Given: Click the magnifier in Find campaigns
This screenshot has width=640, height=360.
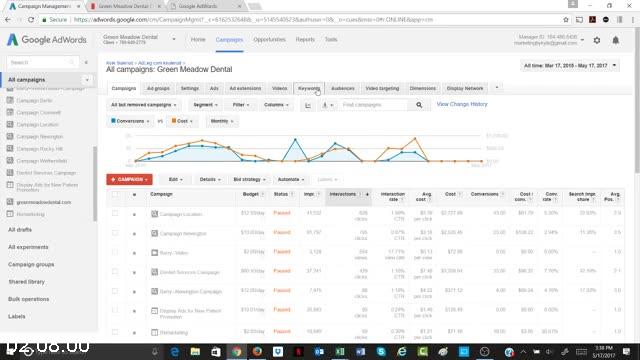Looking at the screenshot, I should [x=419, y=105].
